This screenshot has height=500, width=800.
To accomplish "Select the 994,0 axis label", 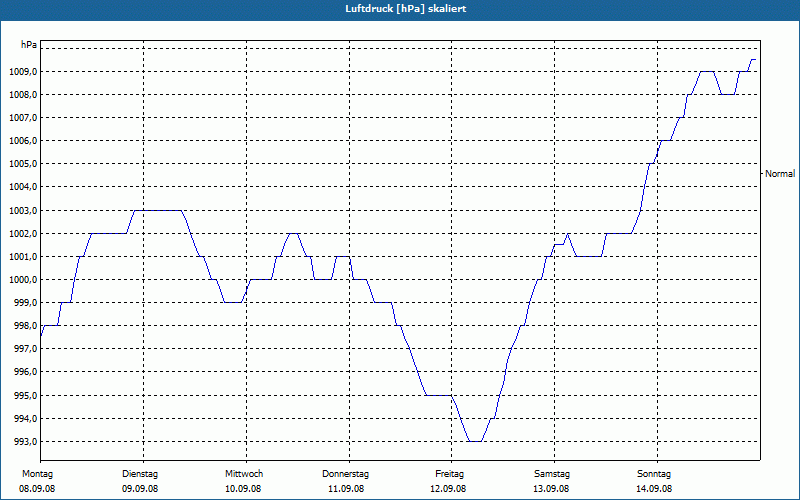I will tap(25, 418).
